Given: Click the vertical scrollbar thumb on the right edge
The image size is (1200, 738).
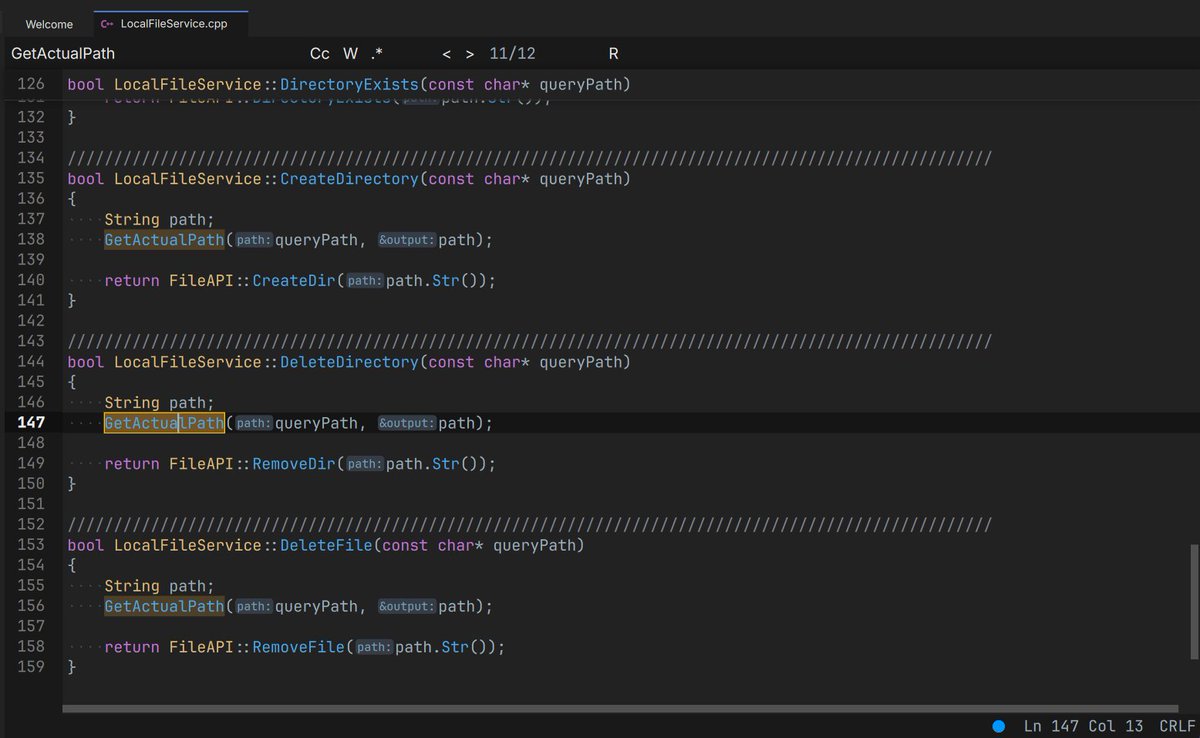Looking at the screenshot, I should 1193,602.
